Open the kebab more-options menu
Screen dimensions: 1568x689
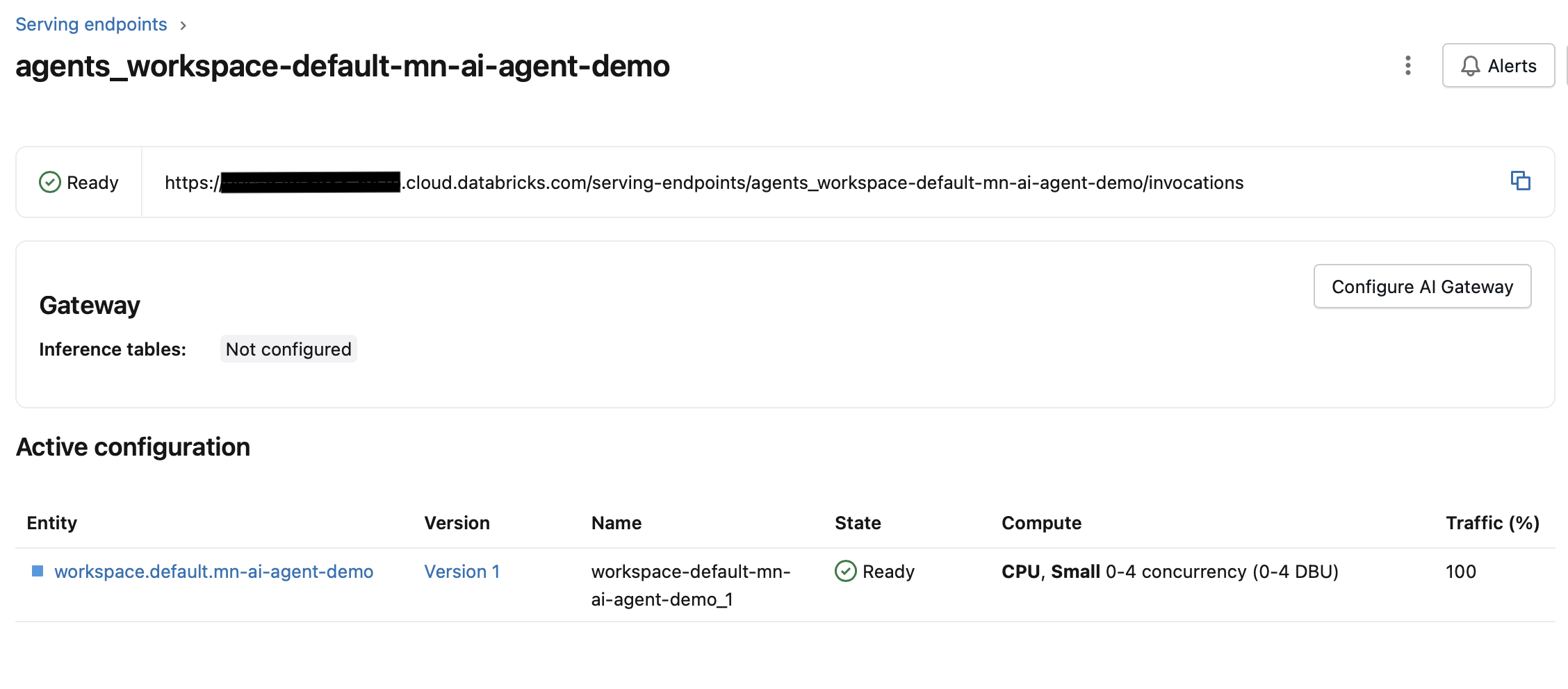coord(1408,65)
